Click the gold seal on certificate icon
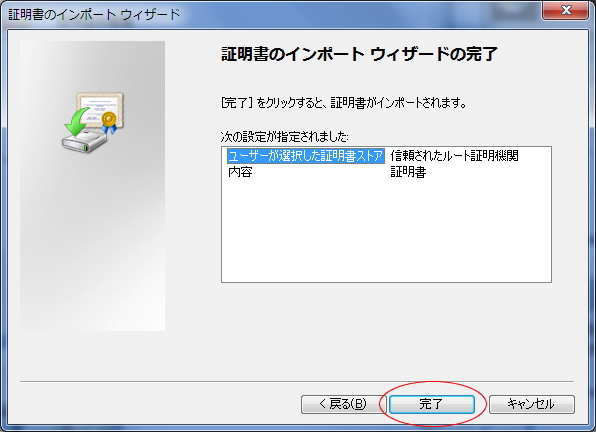The image size is (596, 432). [x=109, y=119]
